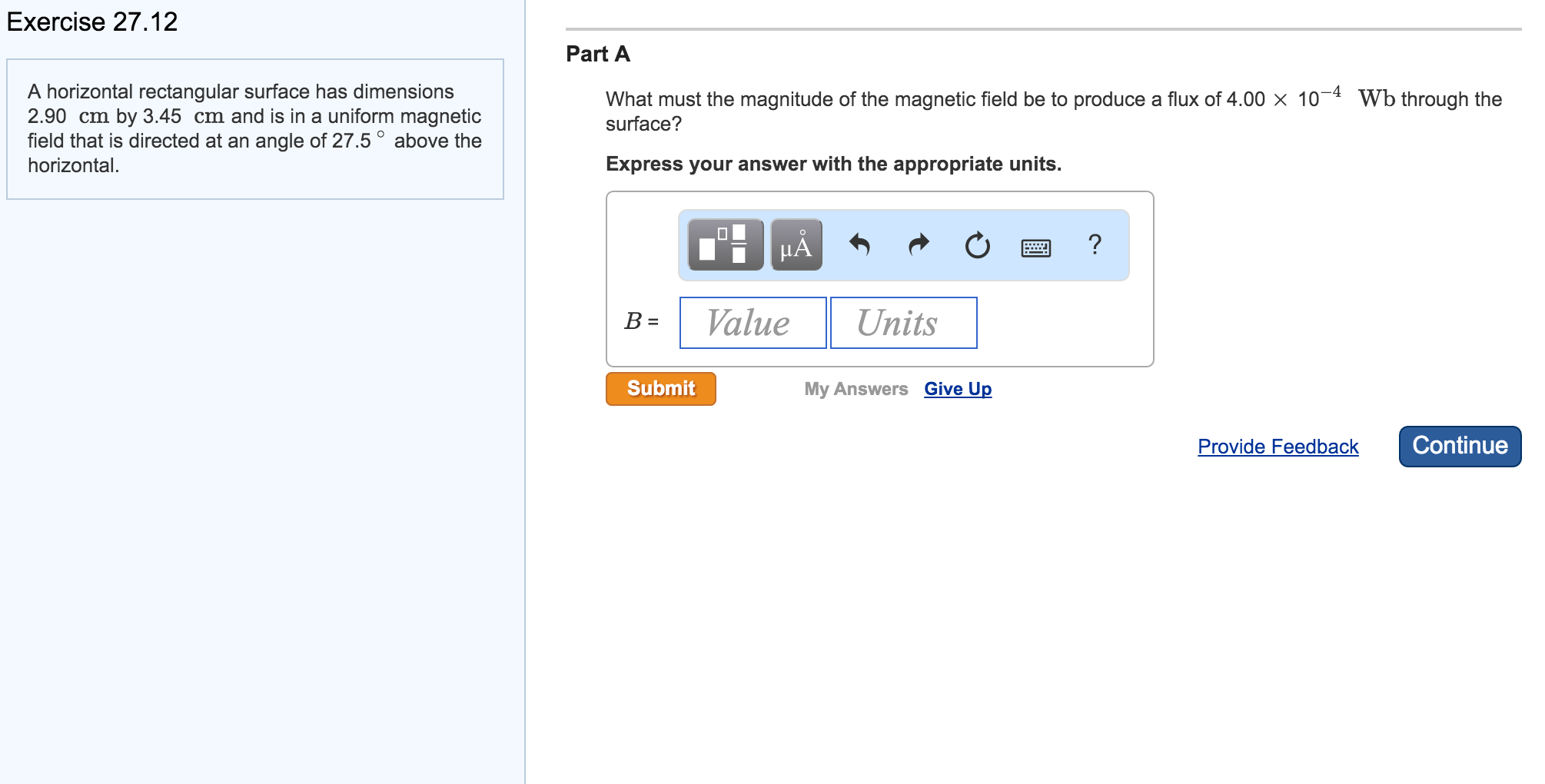Click the Give Up link
The image size is (1545, 784).
[x=957, y=389]
